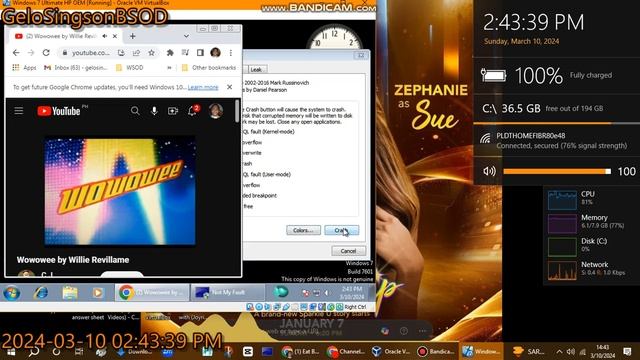Switch to Bandicam on host taskbar
640x360 pixels.
click(435, 351)
